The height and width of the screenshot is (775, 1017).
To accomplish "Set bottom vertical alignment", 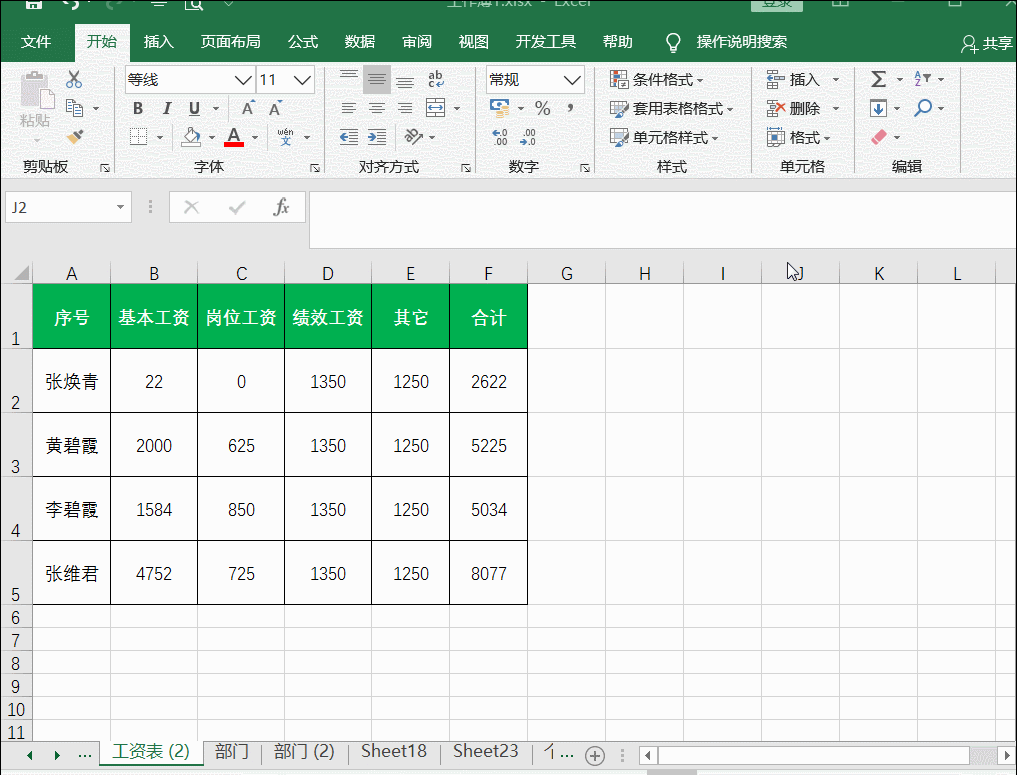I will (405, 80).
